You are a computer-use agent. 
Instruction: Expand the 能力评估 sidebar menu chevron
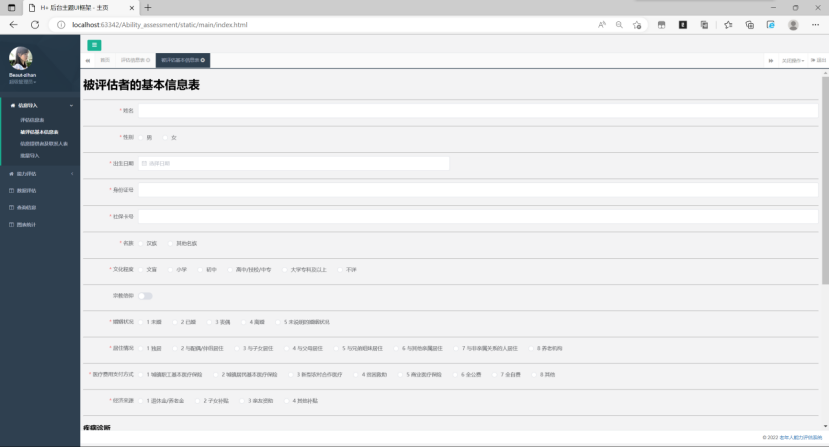(72, 174)
